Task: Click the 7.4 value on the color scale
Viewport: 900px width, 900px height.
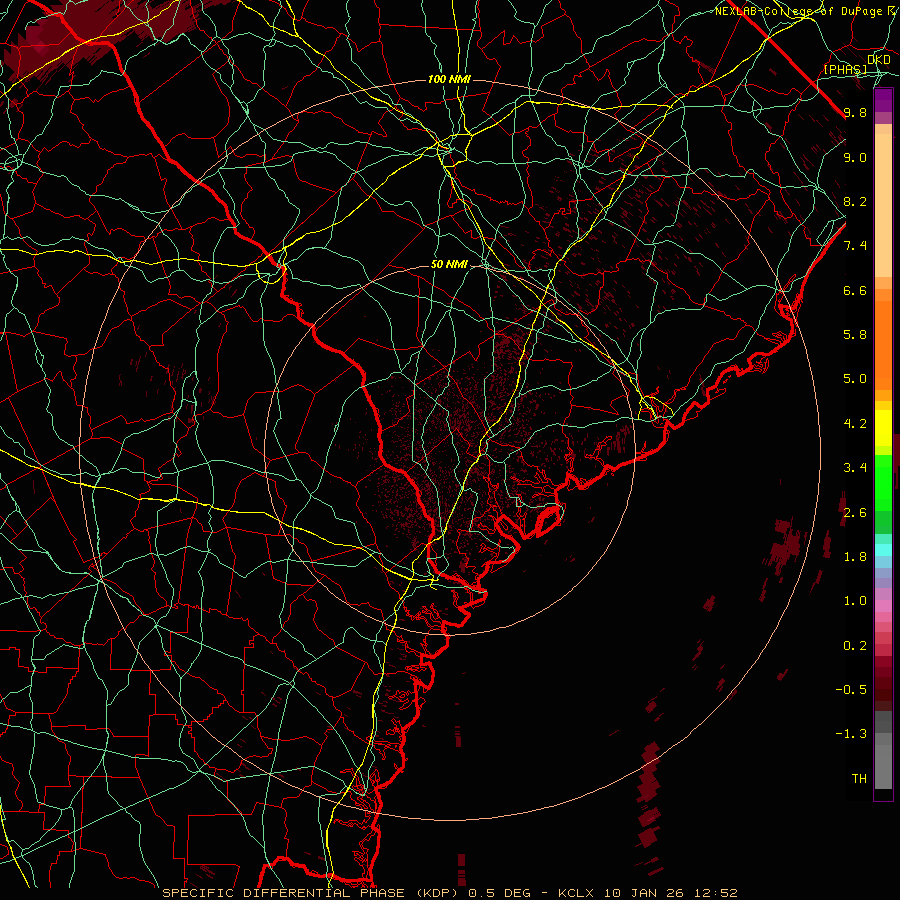Action: (855, 246)
